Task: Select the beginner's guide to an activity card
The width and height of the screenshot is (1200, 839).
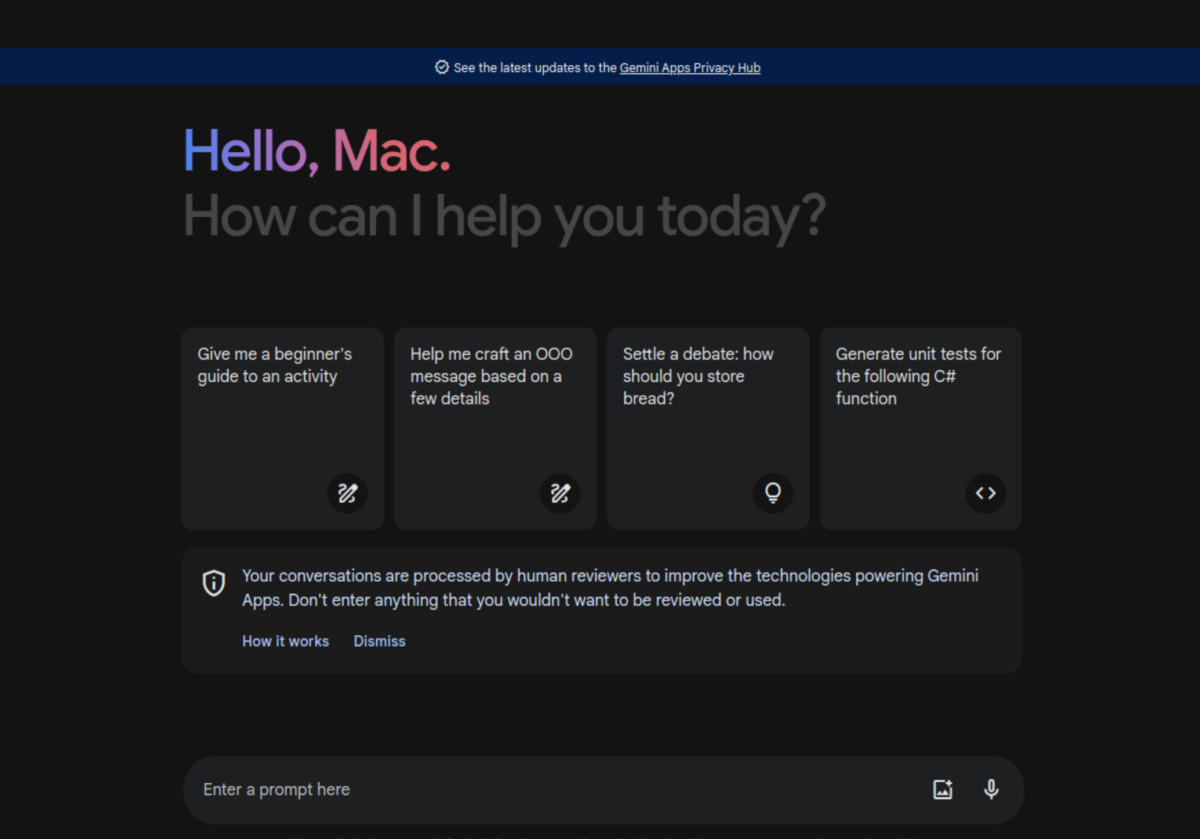Action: [283, 428]
